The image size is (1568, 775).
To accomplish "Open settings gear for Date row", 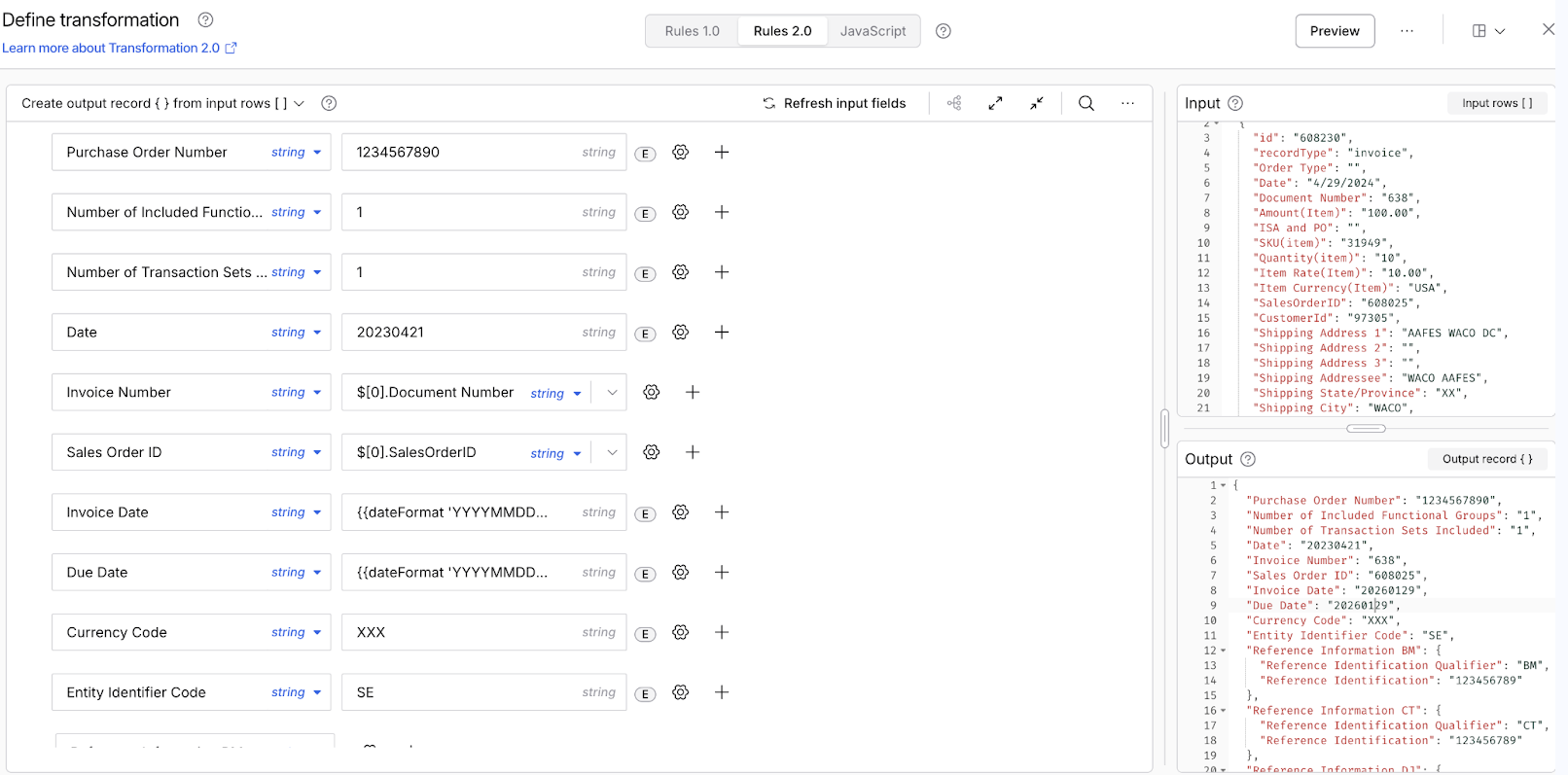I will (x=681, y=332).
